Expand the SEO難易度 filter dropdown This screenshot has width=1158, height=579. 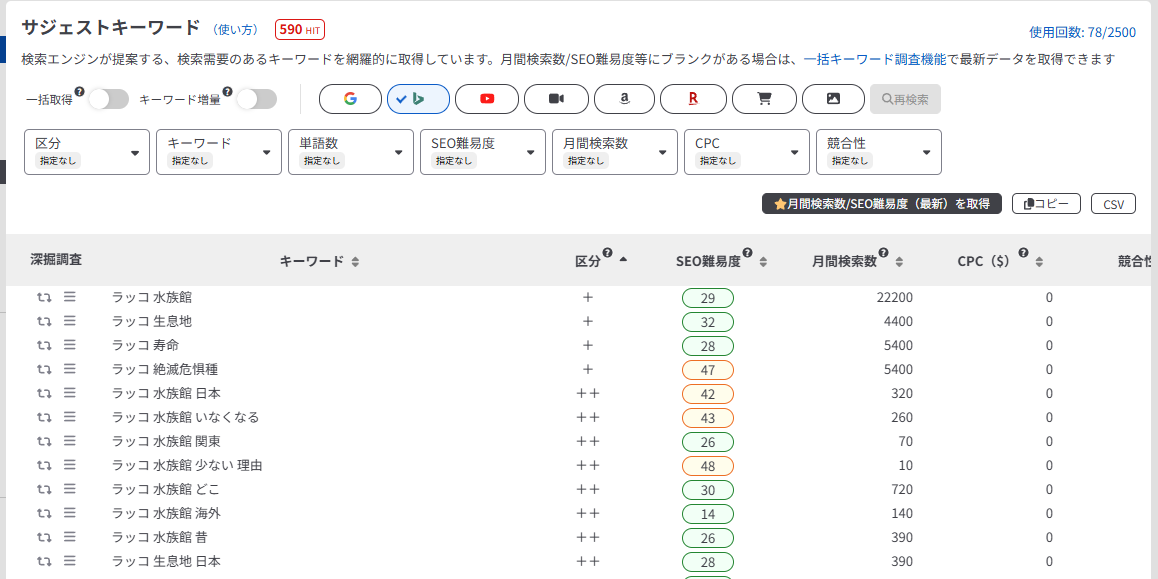tap(483, 152)
